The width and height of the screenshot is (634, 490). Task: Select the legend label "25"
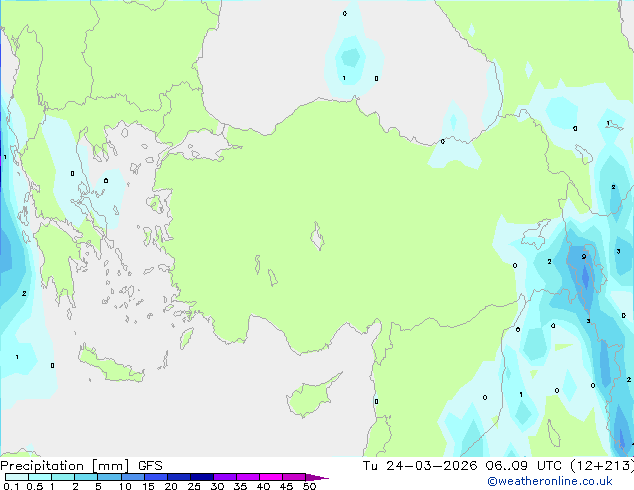point(194,486)
